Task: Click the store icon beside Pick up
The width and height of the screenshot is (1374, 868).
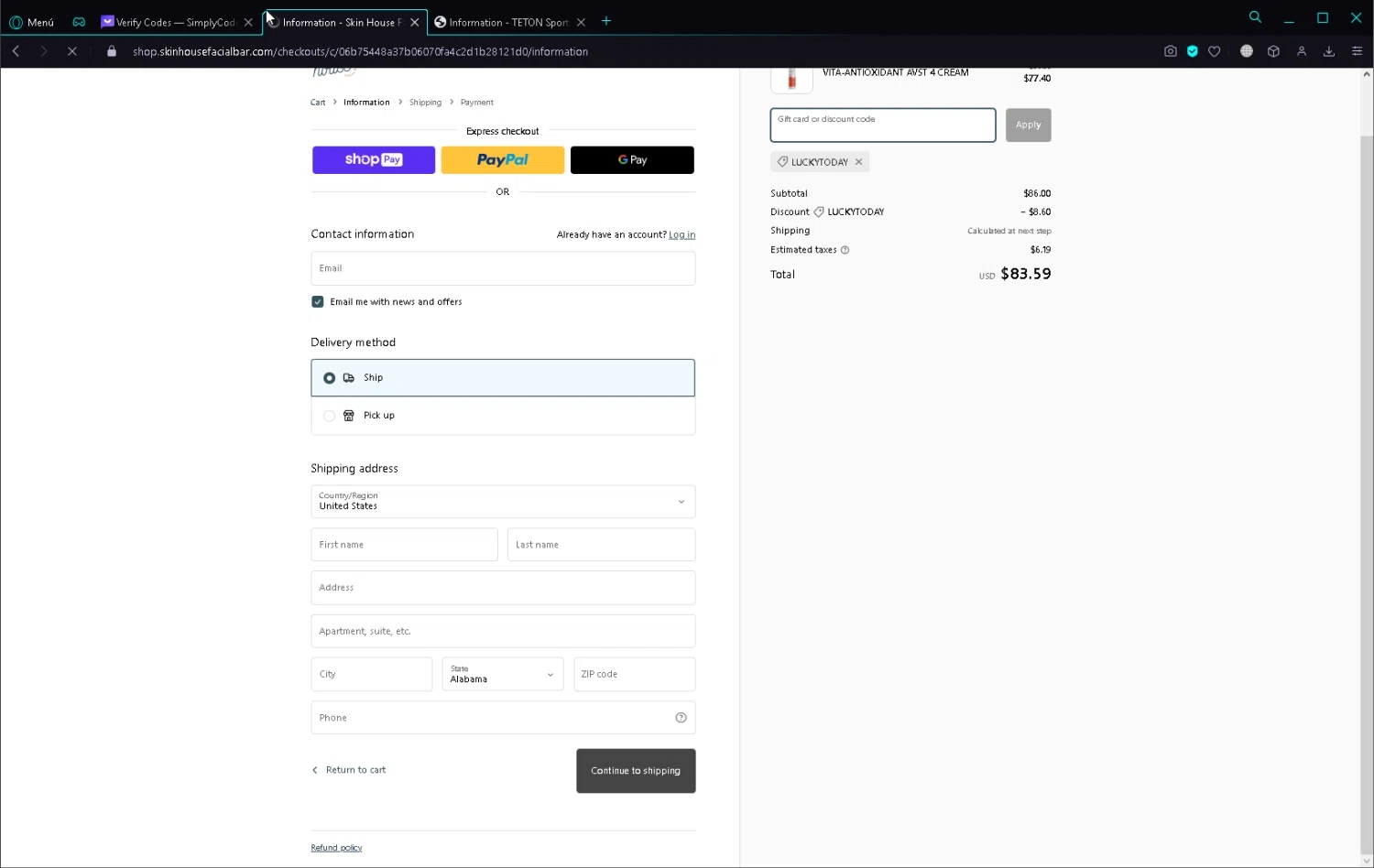Action: tap(348, 416)
